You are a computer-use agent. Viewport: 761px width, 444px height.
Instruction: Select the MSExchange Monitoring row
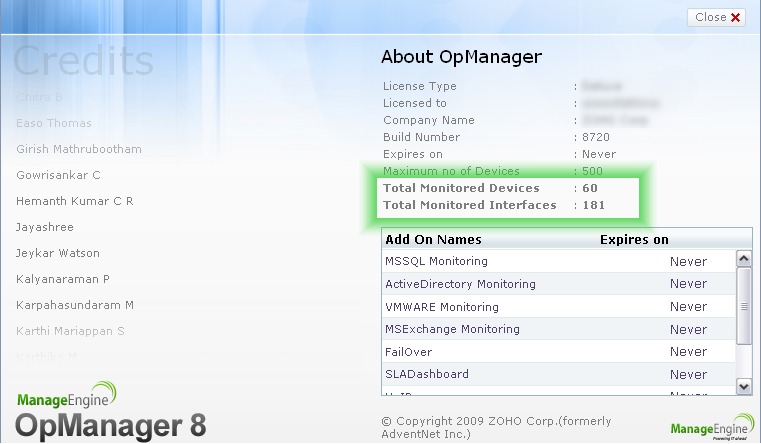click(x=558, y=329)
